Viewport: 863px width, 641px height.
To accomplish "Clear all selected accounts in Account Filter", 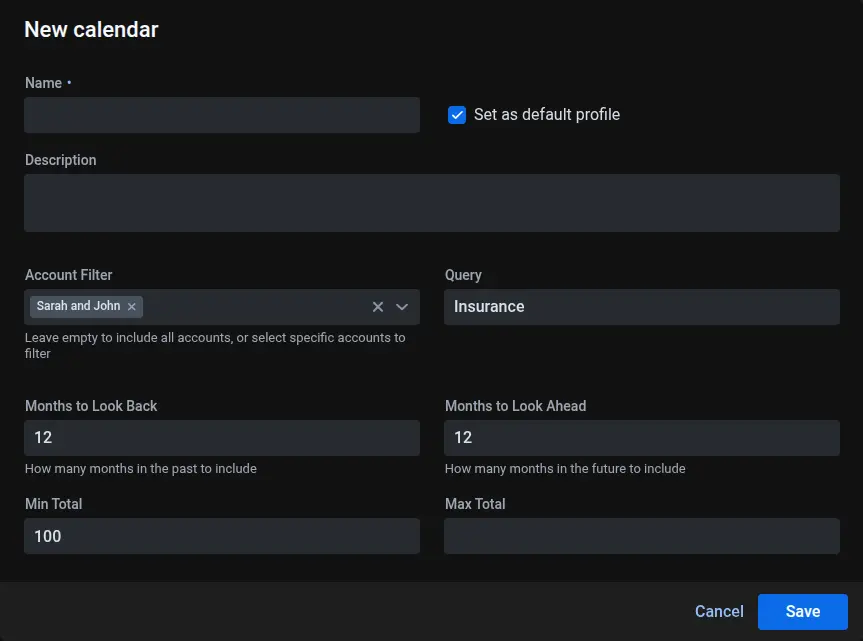I will coord(378,307).
